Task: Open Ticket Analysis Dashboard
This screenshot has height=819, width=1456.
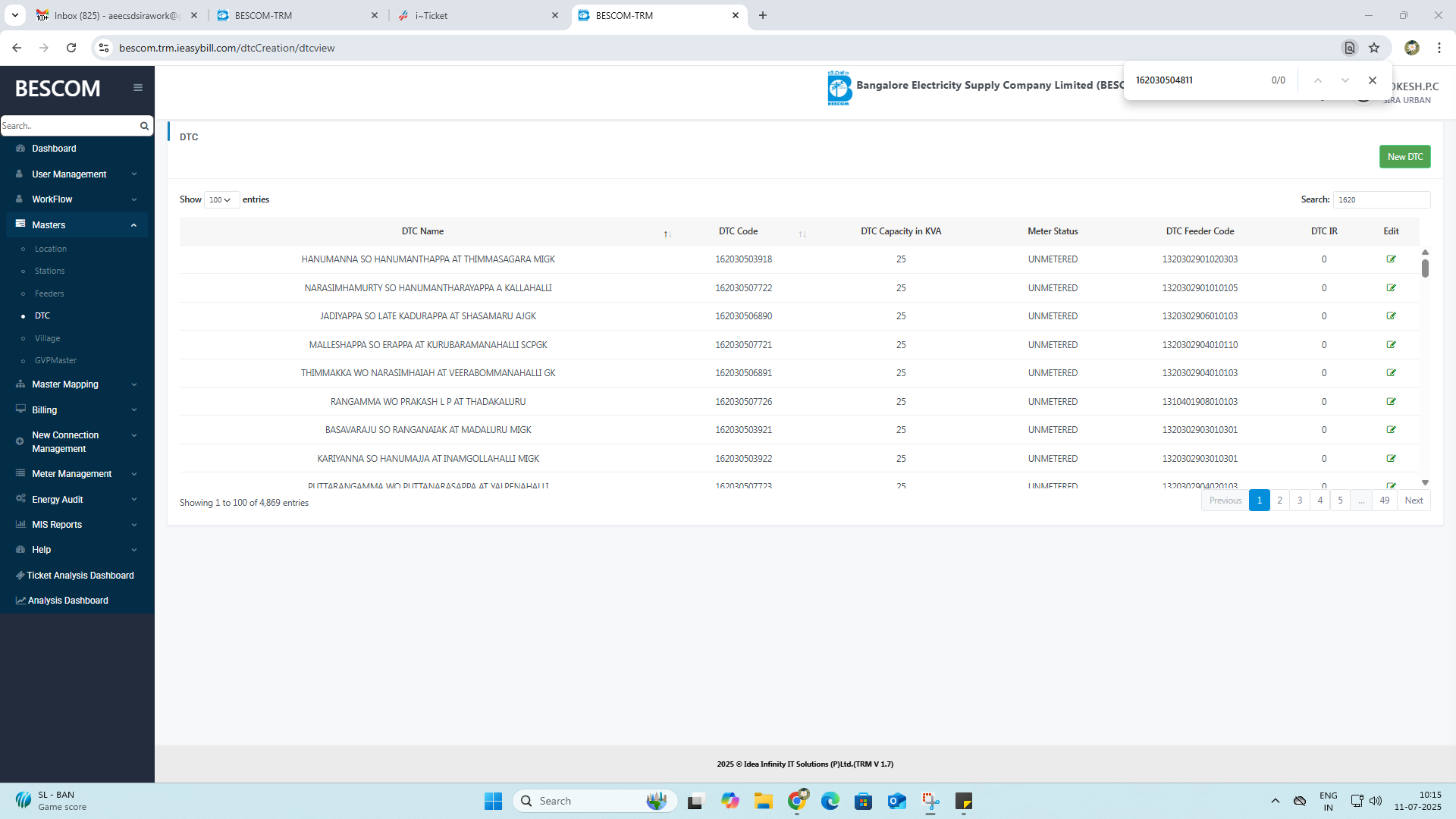Action: [75, 576]
